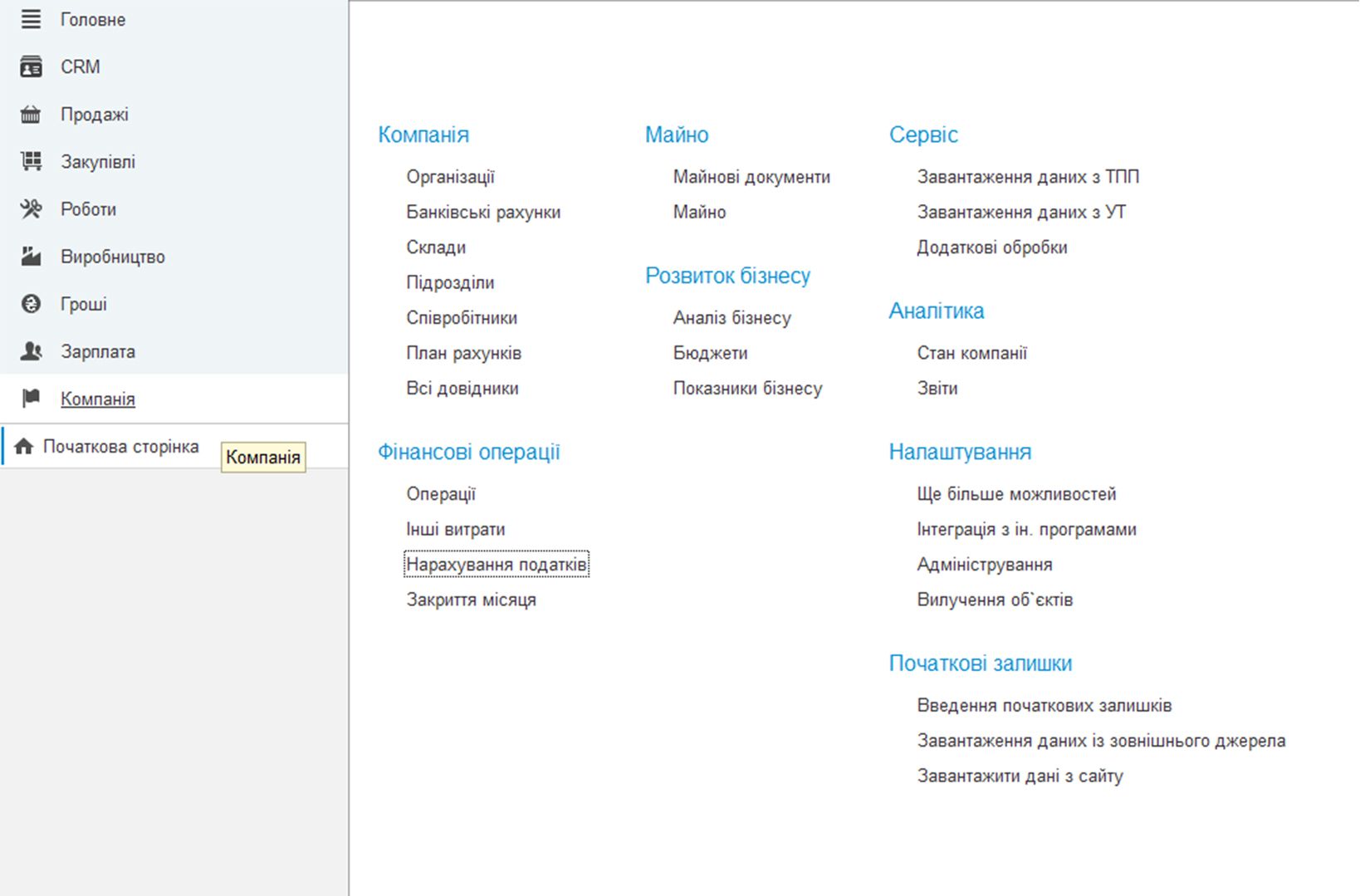Viewport: 1360px width, 896px height.
Task: Open Звіти under Аналітика
Action: tap(937, 389)
